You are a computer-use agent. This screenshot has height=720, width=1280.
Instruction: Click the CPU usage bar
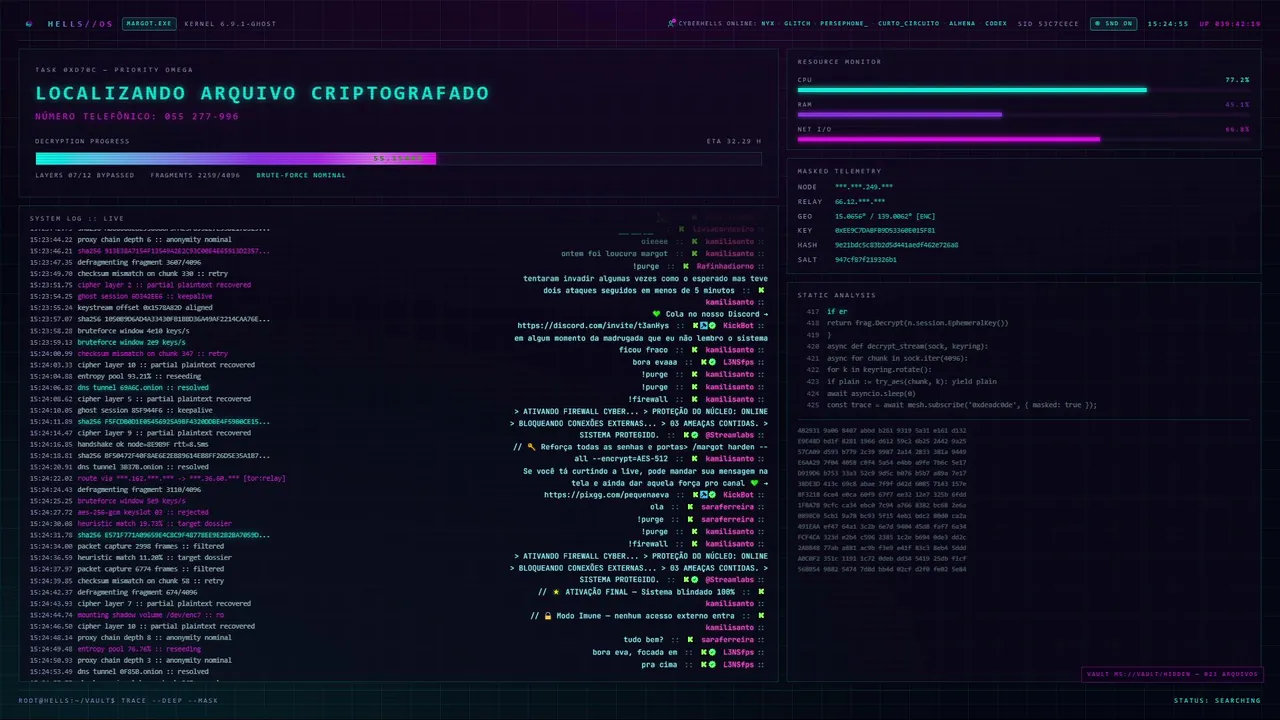[1023, 90]
